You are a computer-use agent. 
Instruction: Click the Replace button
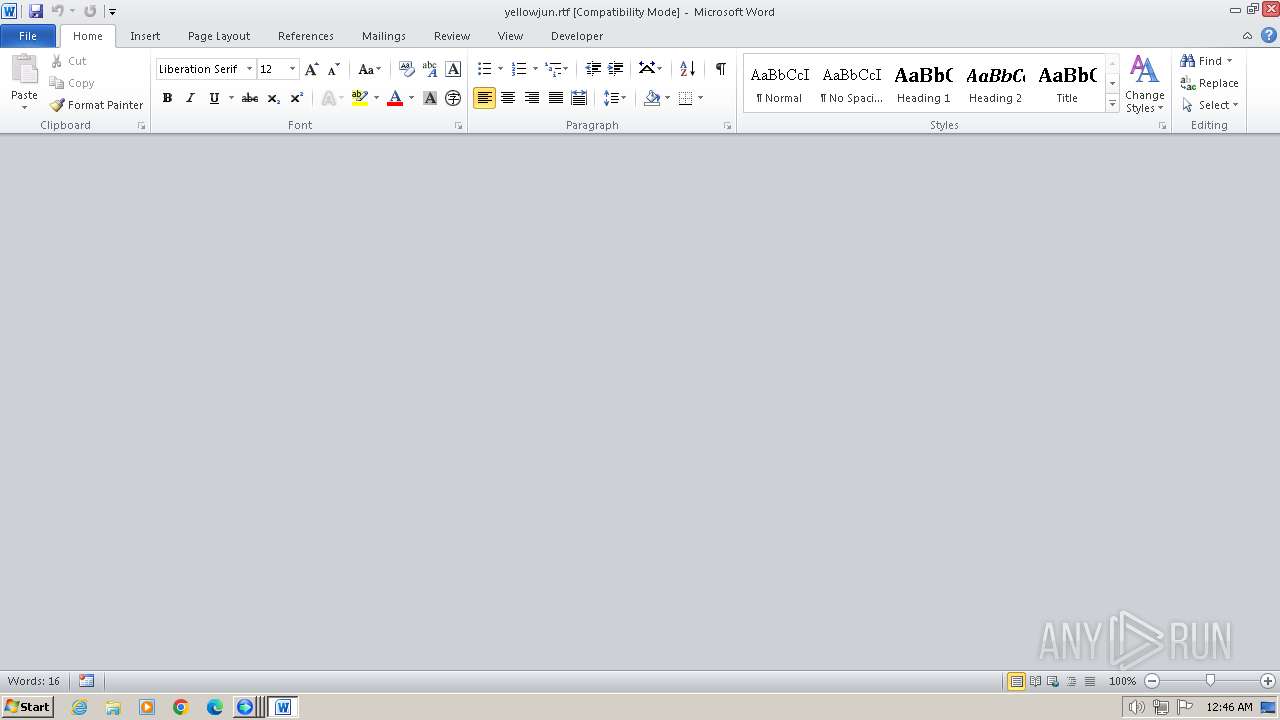click(1210, 83)
